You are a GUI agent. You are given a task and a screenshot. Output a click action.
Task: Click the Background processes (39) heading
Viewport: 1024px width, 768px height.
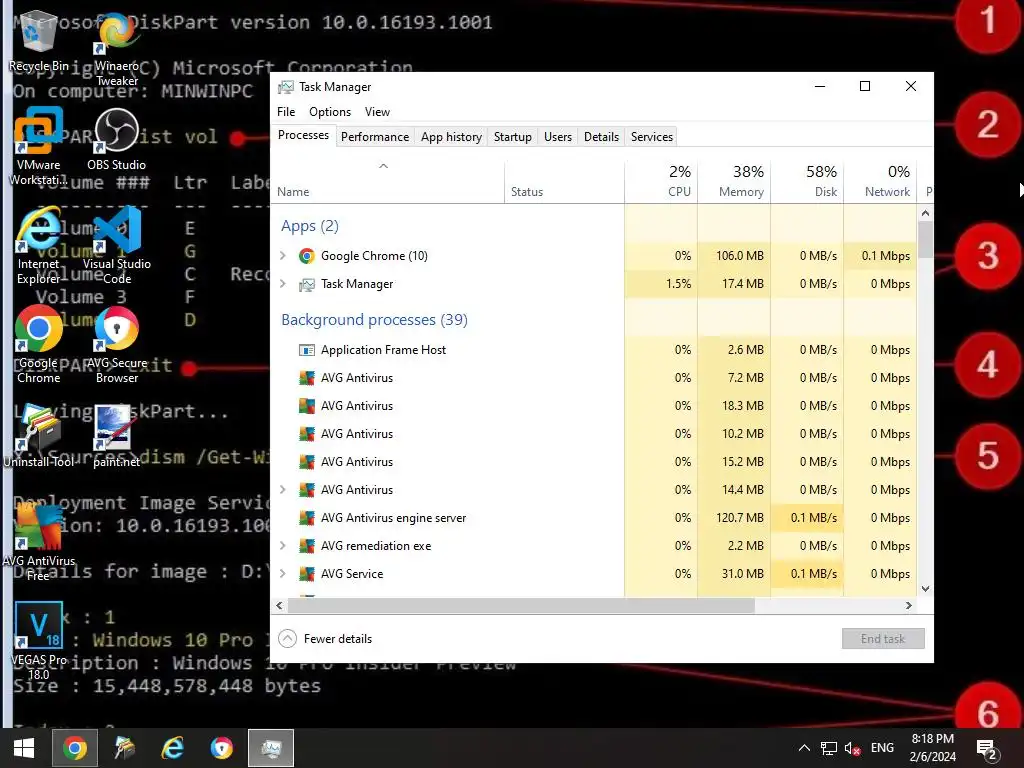374,320
